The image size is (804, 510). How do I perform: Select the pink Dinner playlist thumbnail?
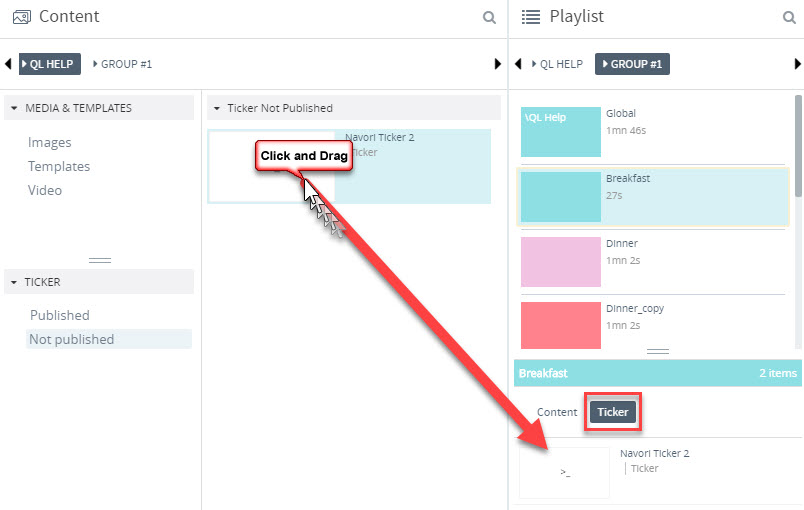(561, 262)
